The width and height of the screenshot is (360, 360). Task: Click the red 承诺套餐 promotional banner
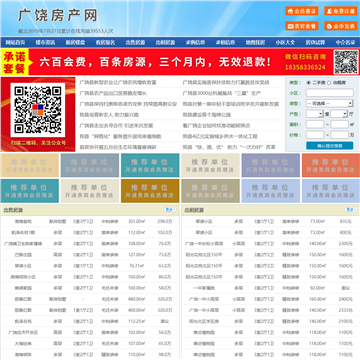(x=180, y=62)
